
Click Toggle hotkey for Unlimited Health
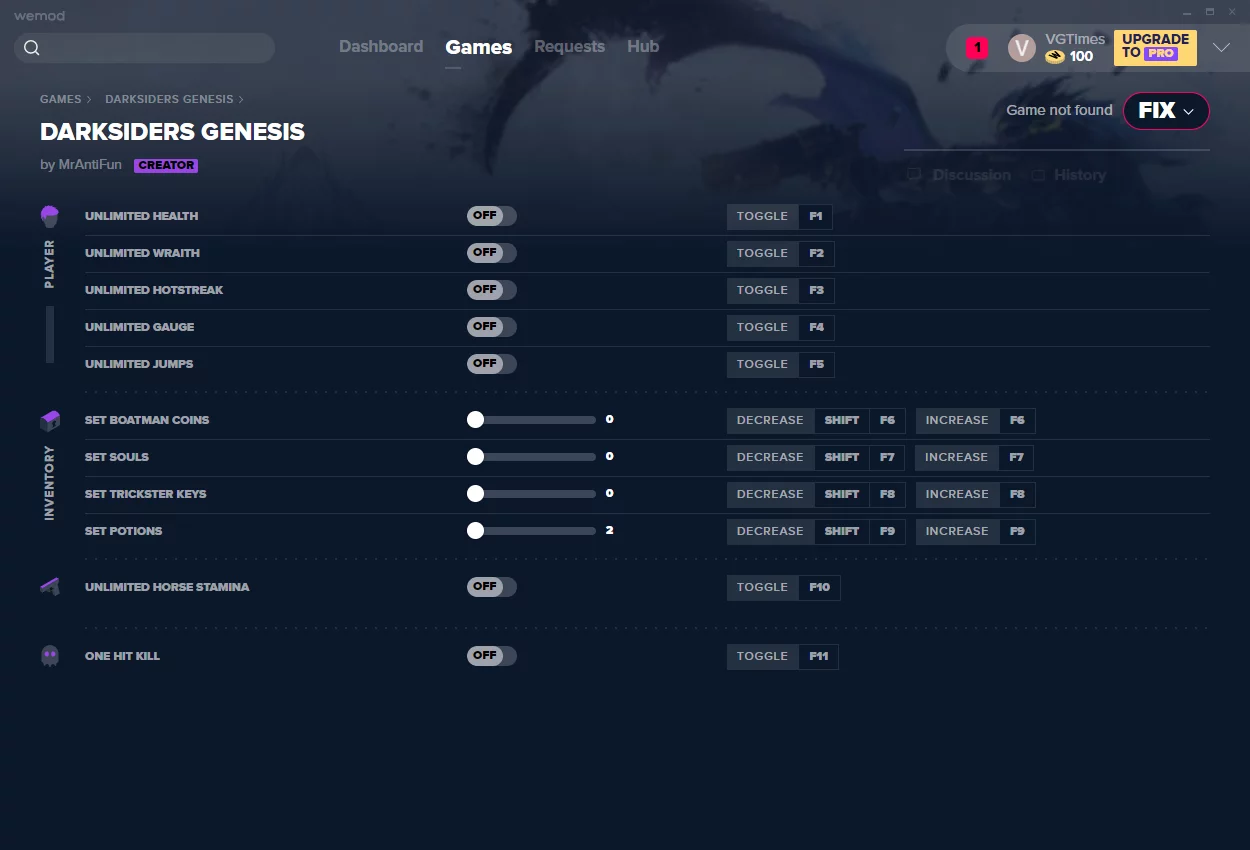(x=763, y=216)
